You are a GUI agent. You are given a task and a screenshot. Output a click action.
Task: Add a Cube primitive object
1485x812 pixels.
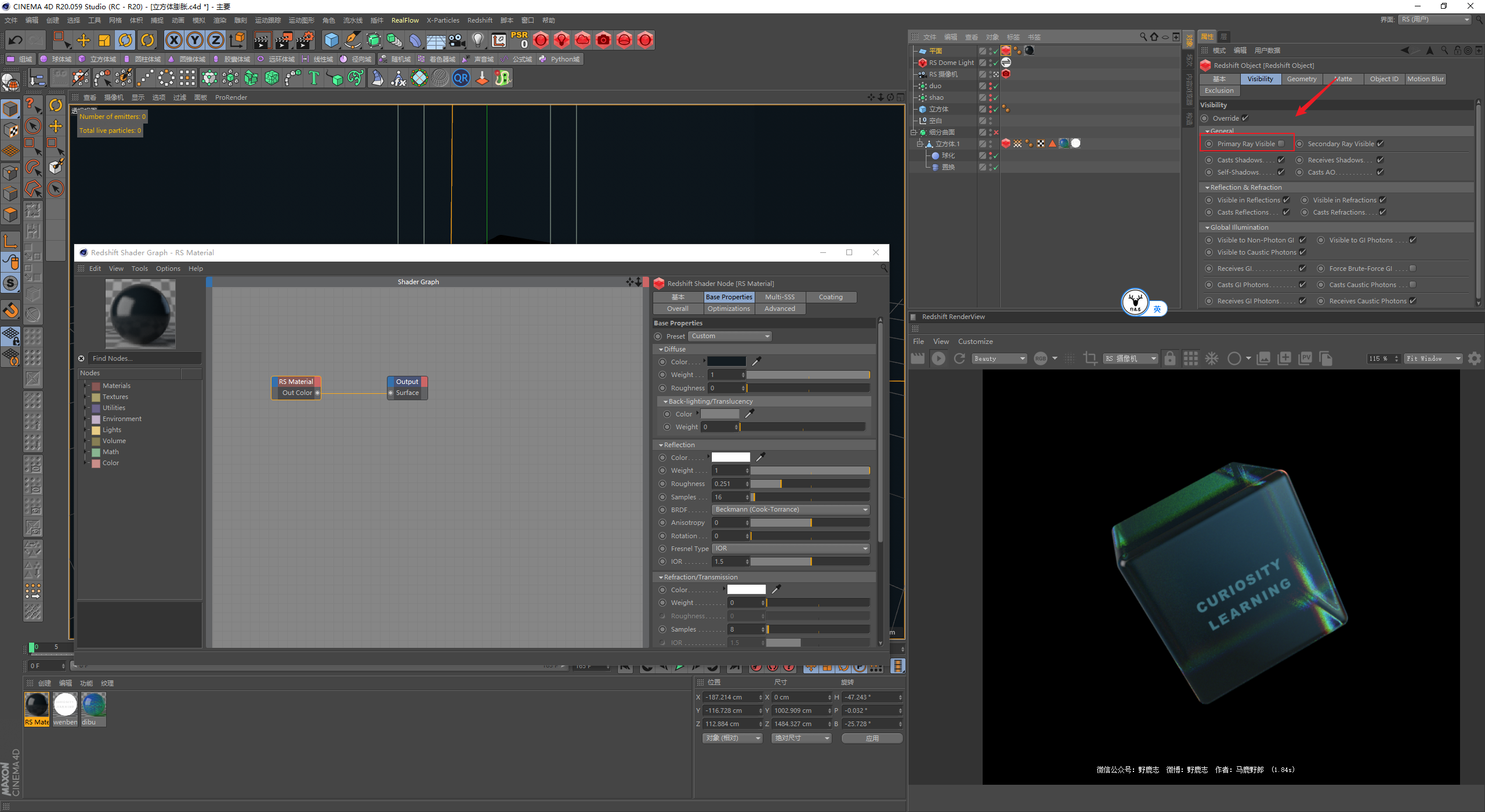click(331, 40)
